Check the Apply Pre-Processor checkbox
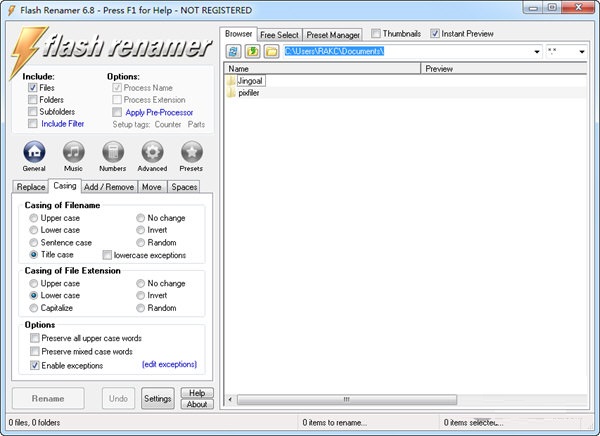Viewport: 600px width, 436px height. point(117,112)
